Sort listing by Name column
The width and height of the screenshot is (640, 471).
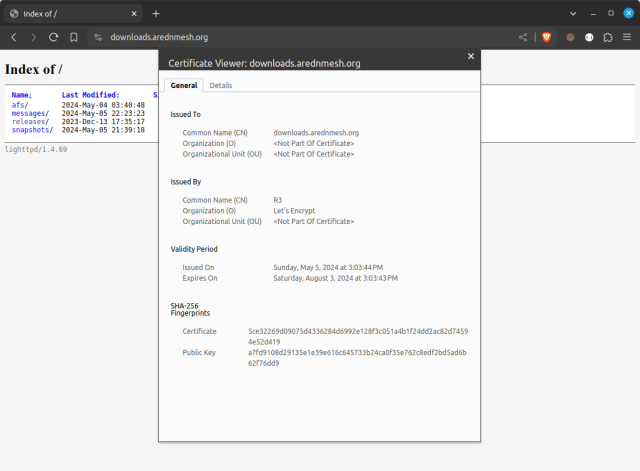(21, 95)
